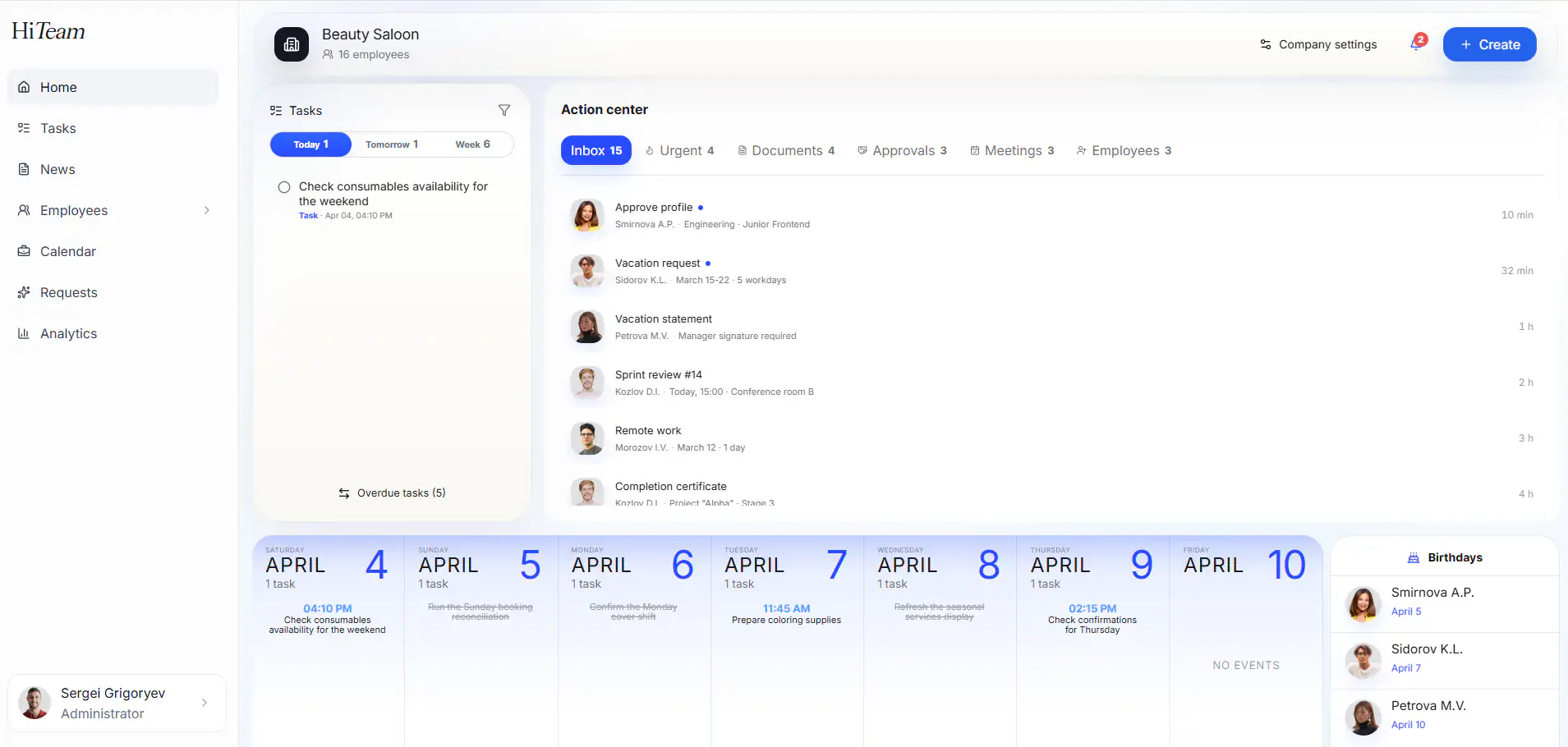Open Company settings

click(1317, 44)
